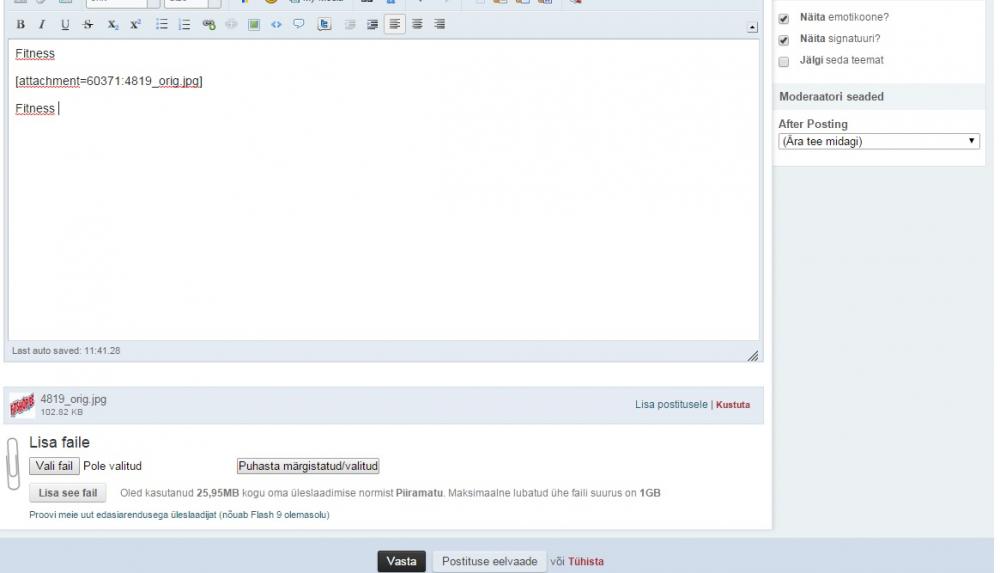Toggle the "Näita signatuuri?" checkbox
The width and height of the screenshot is (1000, 573).
pyautogui.click(x=784, y=40)
